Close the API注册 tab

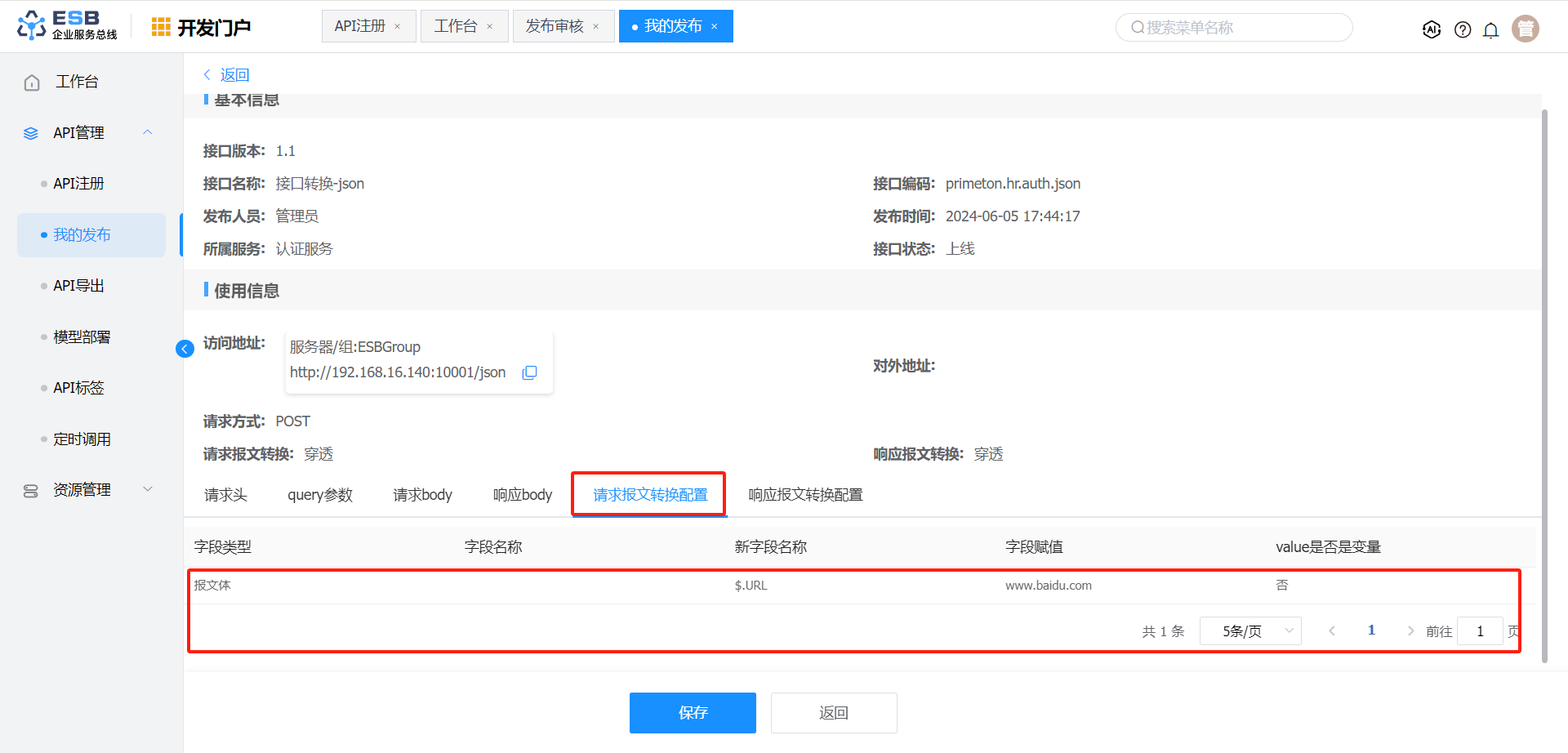(x=398, y=27)
